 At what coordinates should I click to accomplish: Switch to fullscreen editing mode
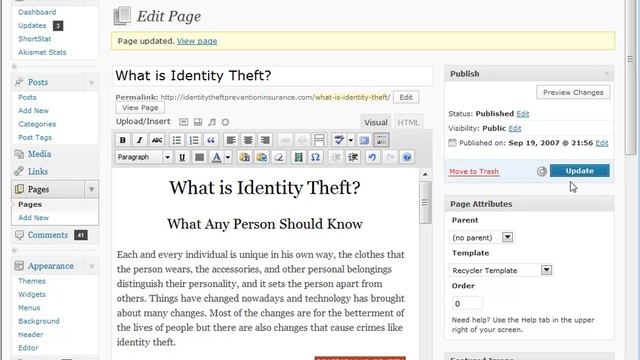click(364, 140)
